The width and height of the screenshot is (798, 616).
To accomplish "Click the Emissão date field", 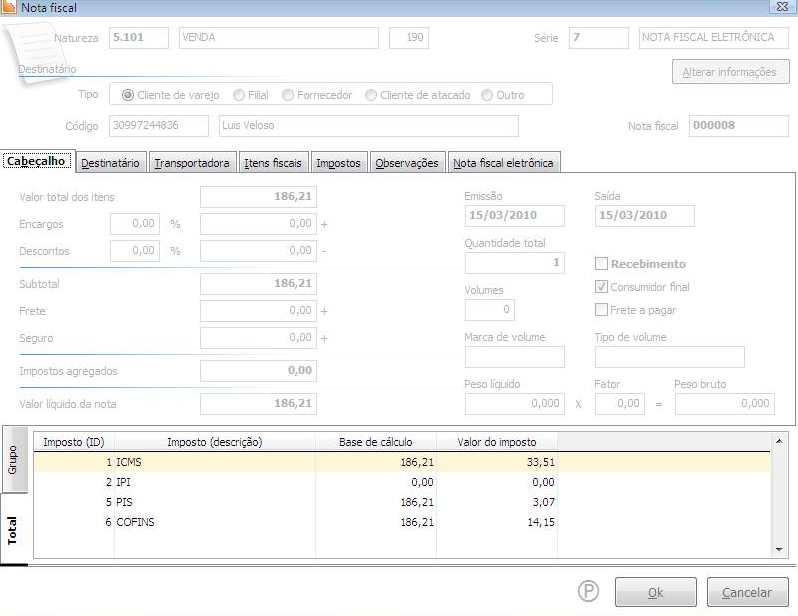I will (x=515, y=216).
